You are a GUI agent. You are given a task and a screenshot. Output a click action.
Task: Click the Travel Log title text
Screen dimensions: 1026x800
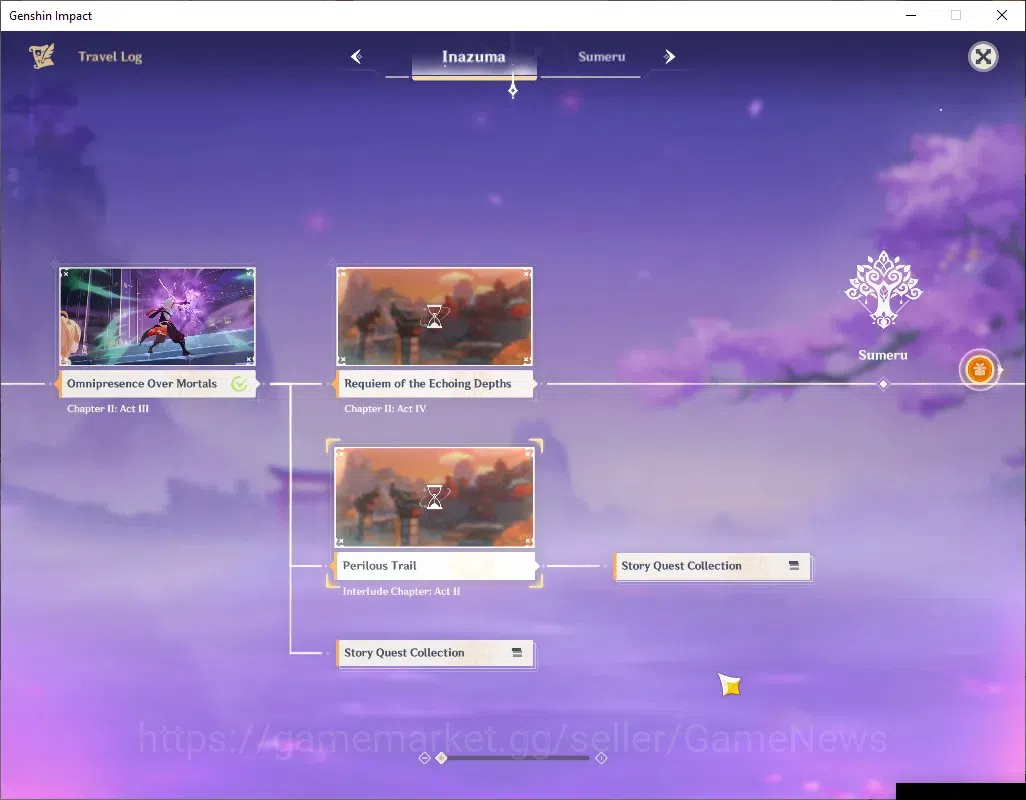click(x=110, y=57)
